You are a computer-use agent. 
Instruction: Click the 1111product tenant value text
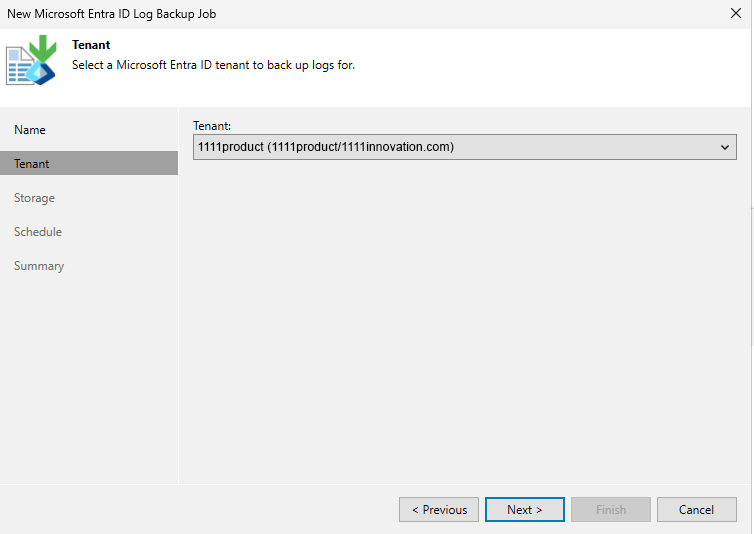click(x=326, y=147)
